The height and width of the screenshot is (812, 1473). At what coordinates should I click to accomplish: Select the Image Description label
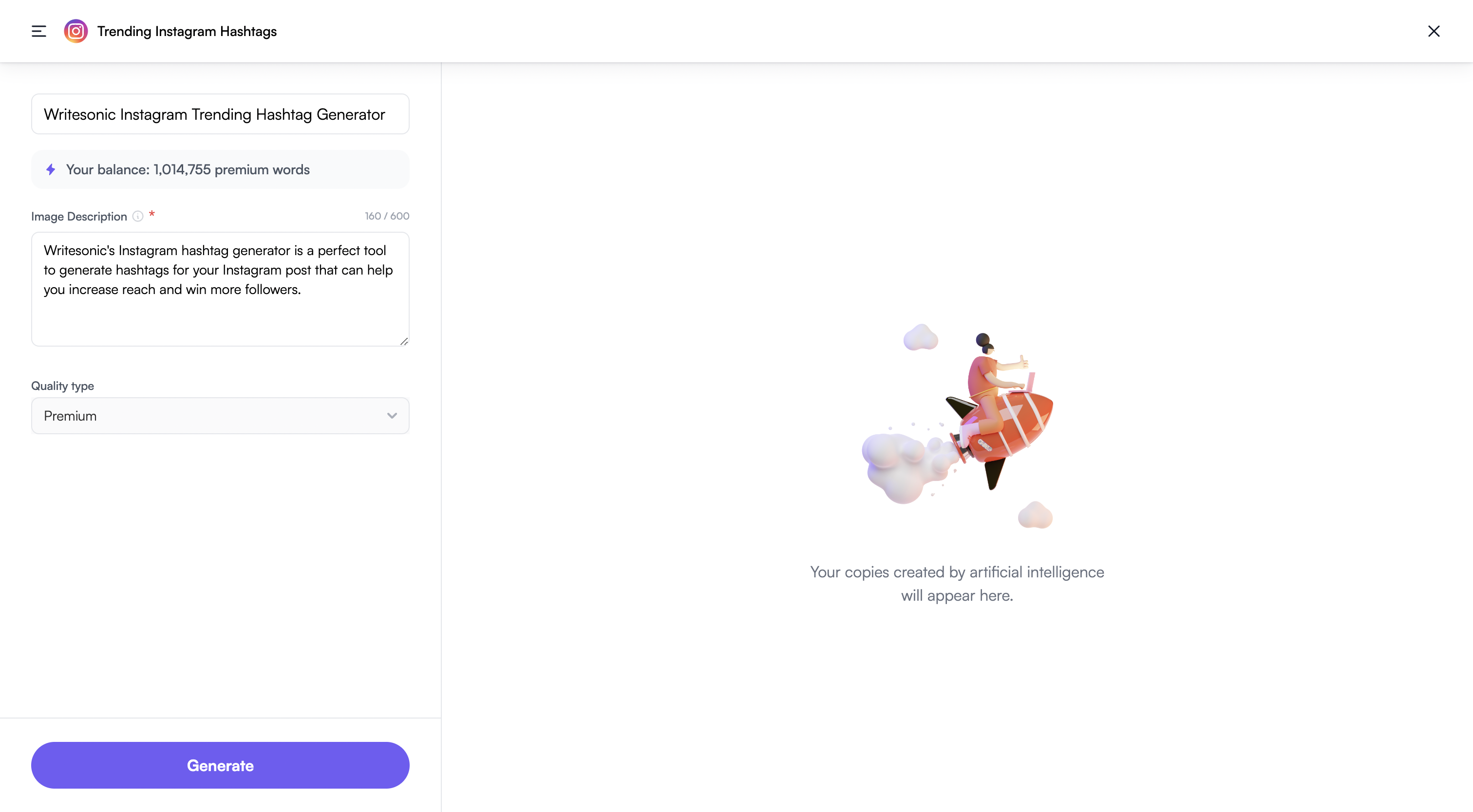tap(79, 217)
